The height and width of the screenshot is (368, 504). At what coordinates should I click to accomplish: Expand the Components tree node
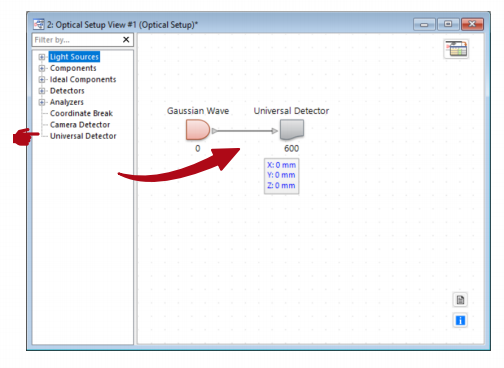[x=42, y=68]
